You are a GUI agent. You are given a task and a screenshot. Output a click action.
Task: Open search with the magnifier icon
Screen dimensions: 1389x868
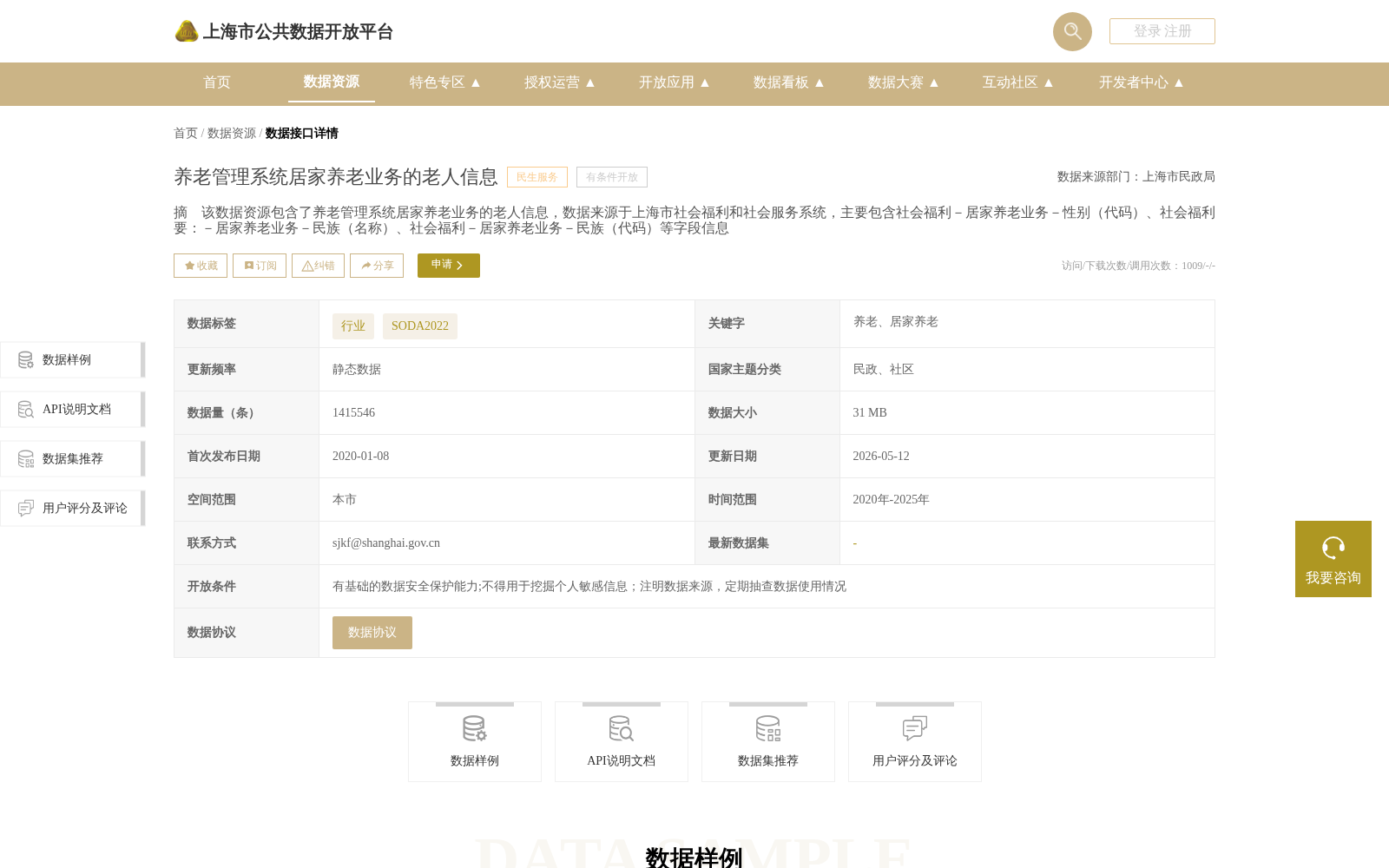click(x=1072, y=31)
